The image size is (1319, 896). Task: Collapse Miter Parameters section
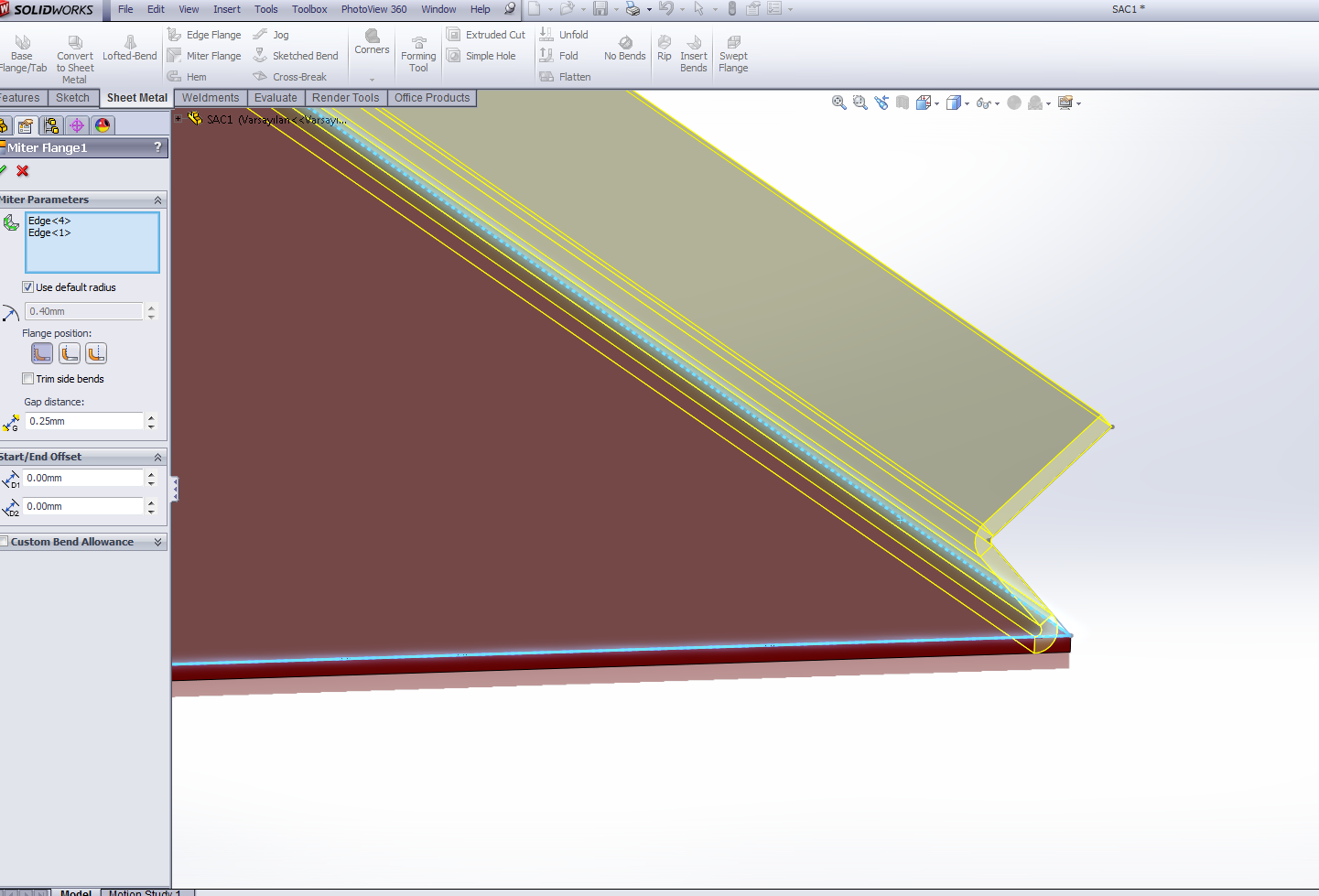pos(157,200)
